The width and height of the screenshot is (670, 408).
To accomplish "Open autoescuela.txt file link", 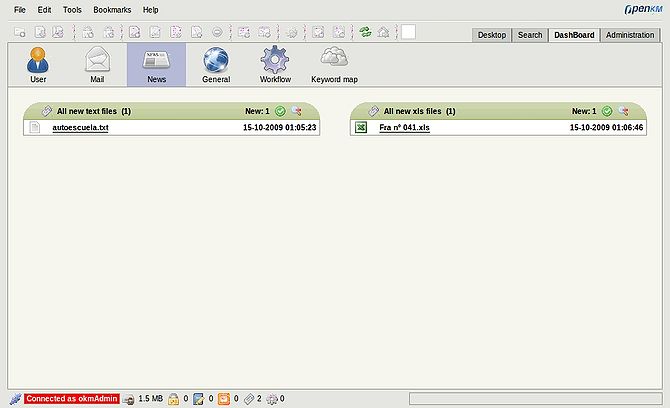I will 80,127.
